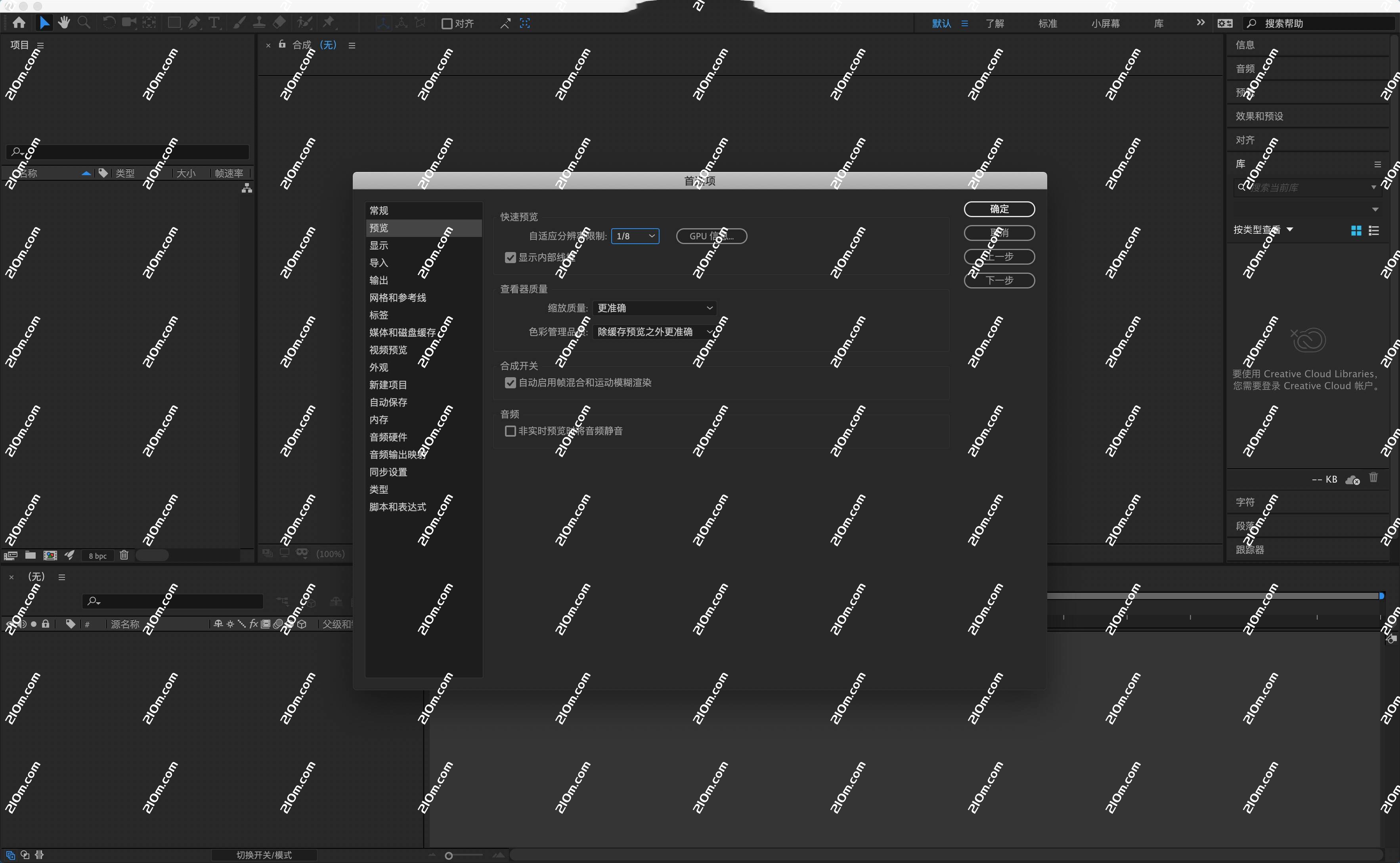The image size is (1400, 863).
Task: Click the blue time navigator end handle
Action: coord(1381,596)
